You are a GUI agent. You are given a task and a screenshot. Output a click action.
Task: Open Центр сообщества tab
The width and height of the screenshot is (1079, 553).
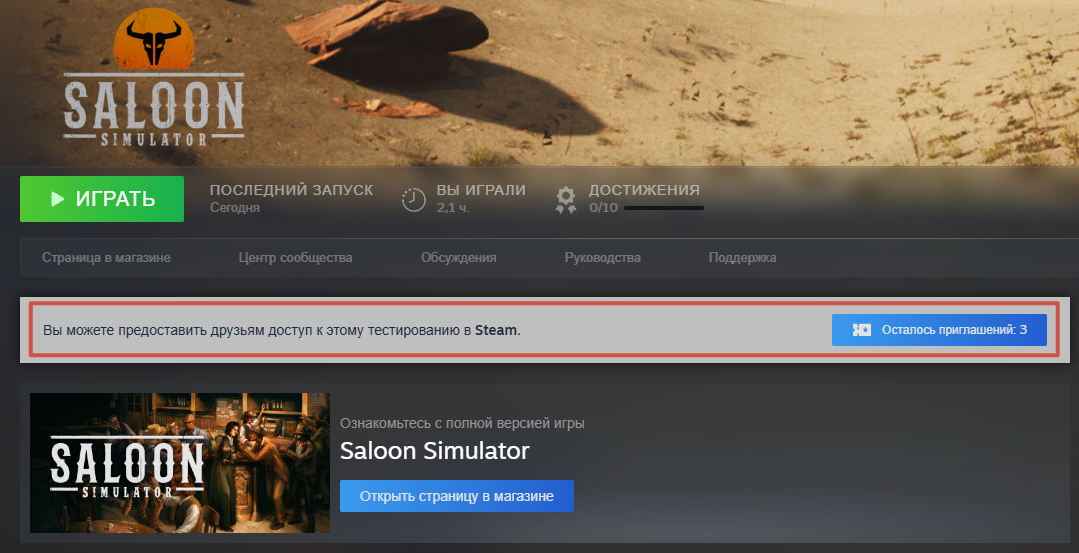(295, 258)
